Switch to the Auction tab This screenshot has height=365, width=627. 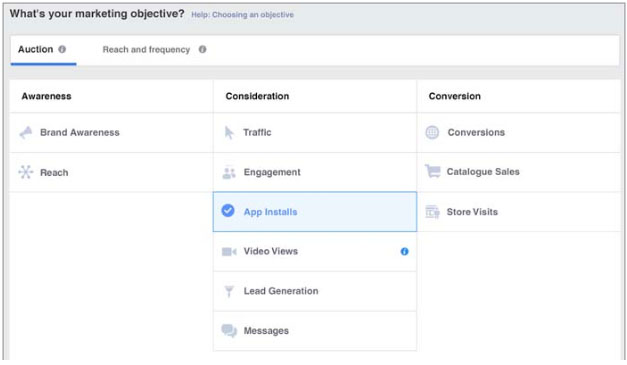[43, 50]
